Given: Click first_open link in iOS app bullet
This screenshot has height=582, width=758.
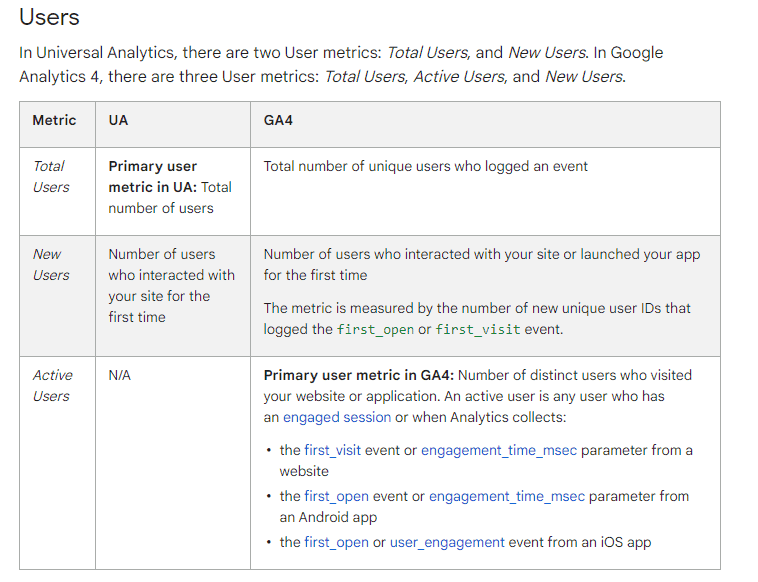Looking at the screenshot, I should (x=336, y=542).
